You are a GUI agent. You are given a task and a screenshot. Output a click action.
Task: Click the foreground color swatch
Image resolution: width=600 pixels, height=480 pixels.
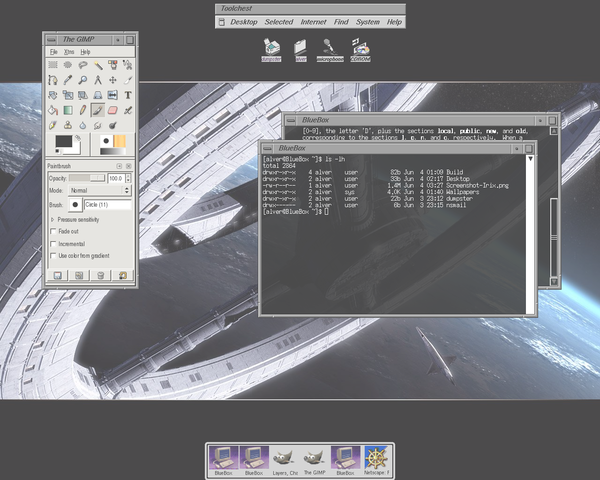point(64,141)
